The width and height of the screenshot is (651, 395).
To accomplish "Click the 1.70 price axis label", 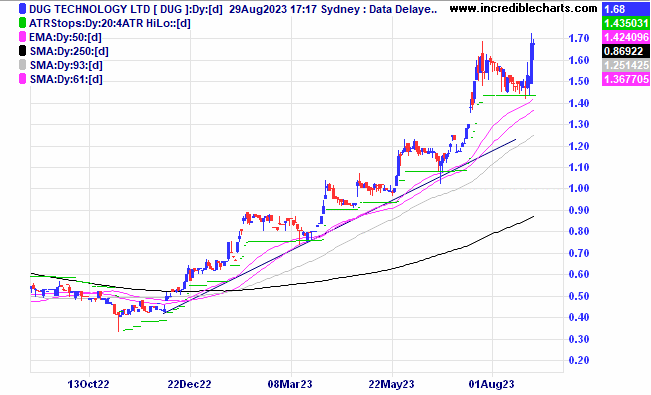I will 578,39.
